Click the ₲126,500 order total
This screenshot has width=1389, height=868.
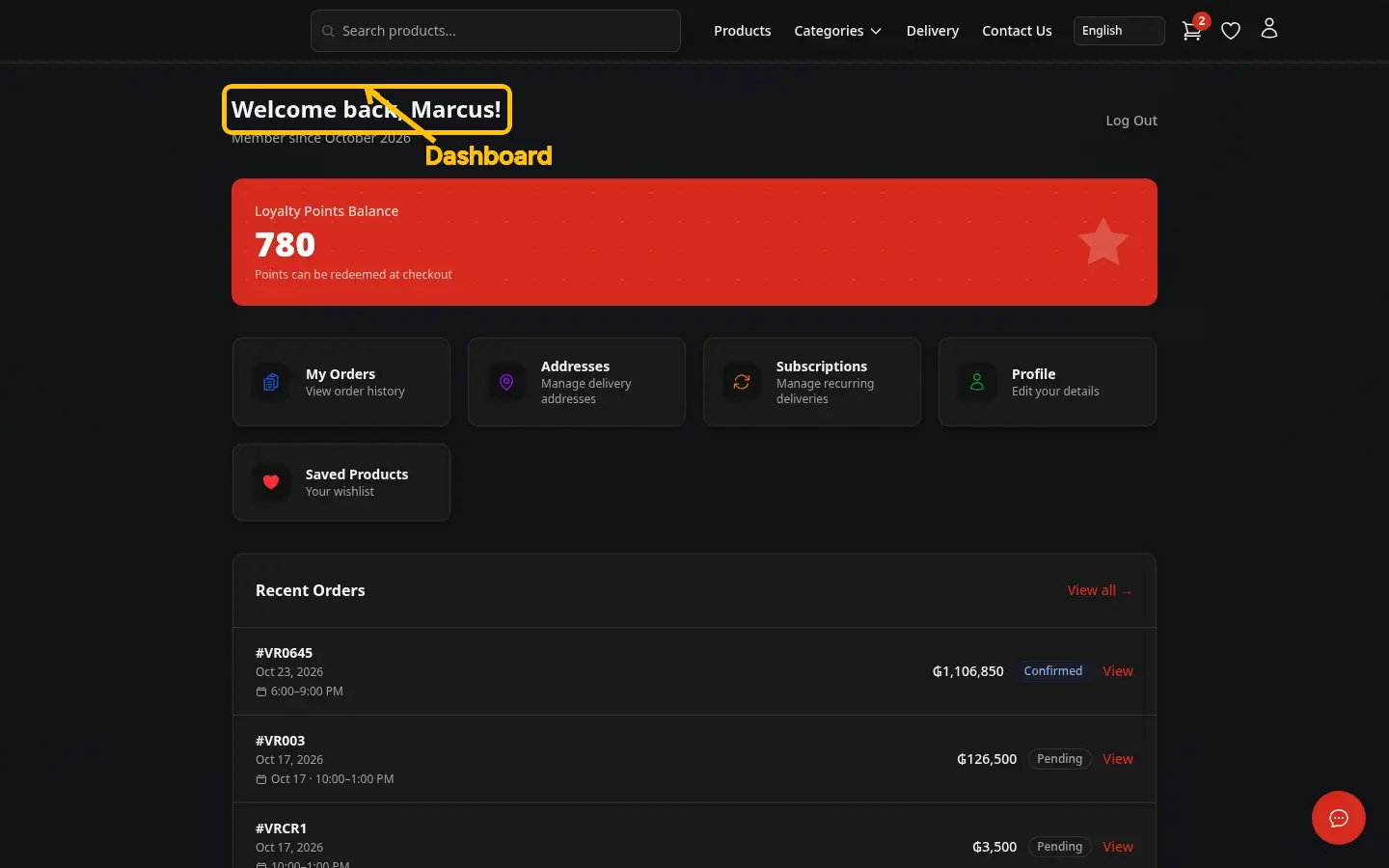pyautogui.click(x=987, y=759)
